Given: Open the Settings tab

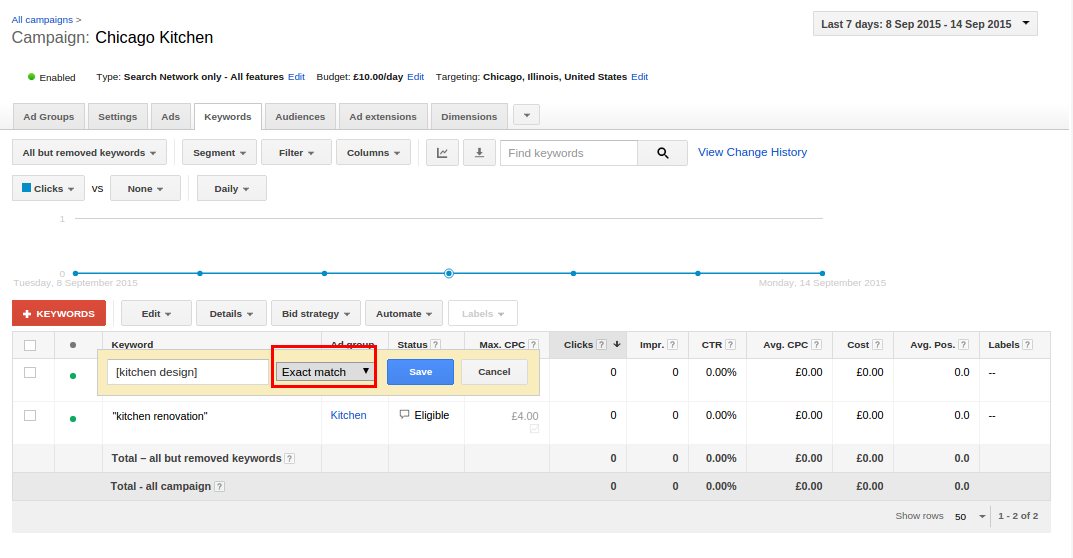Looking at the screenshot, I should (x=118, y=117).
